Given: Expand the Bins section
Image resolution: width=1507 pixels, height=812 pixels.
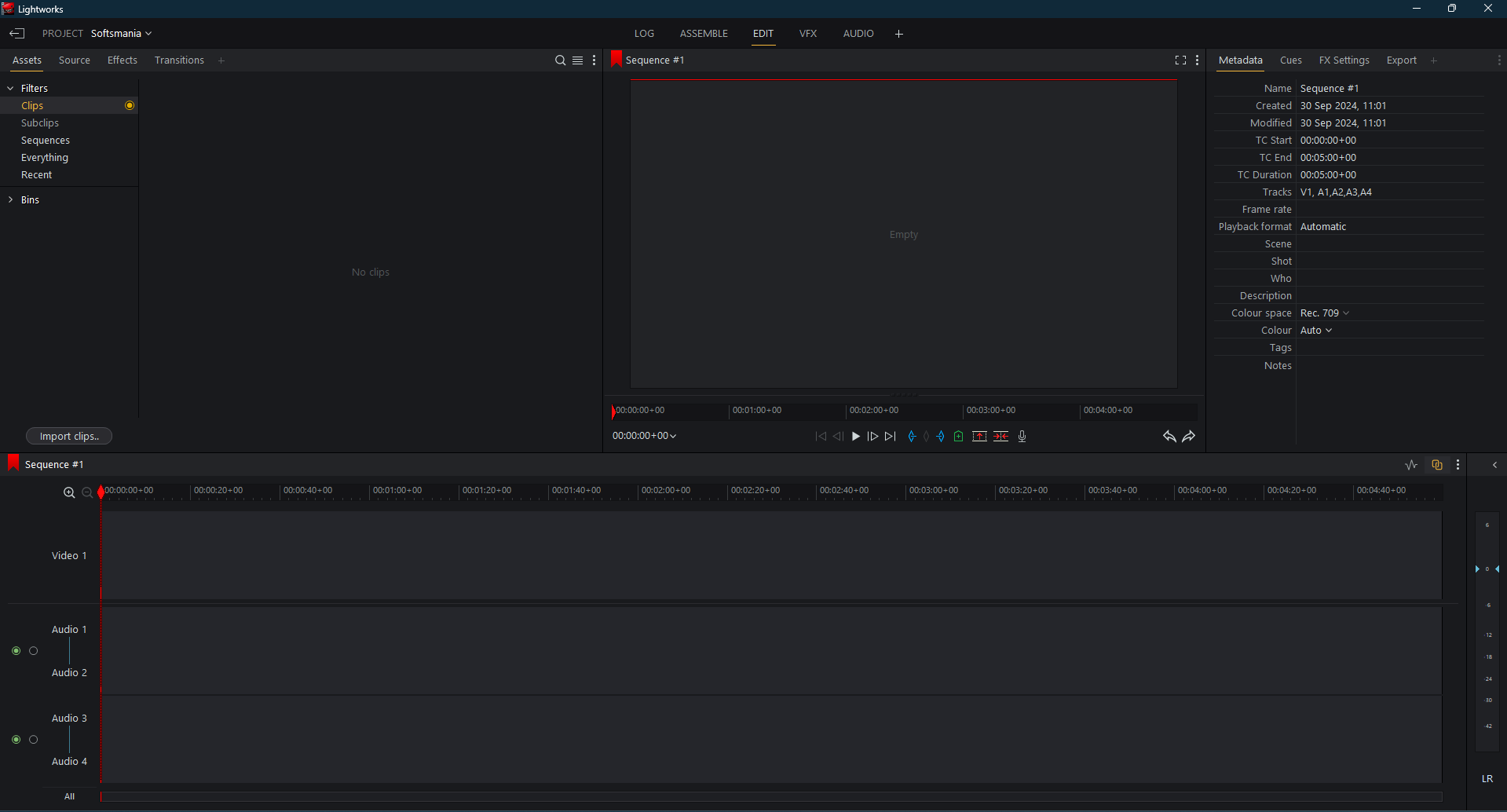Looking at the screenshot, I should 10,199.
